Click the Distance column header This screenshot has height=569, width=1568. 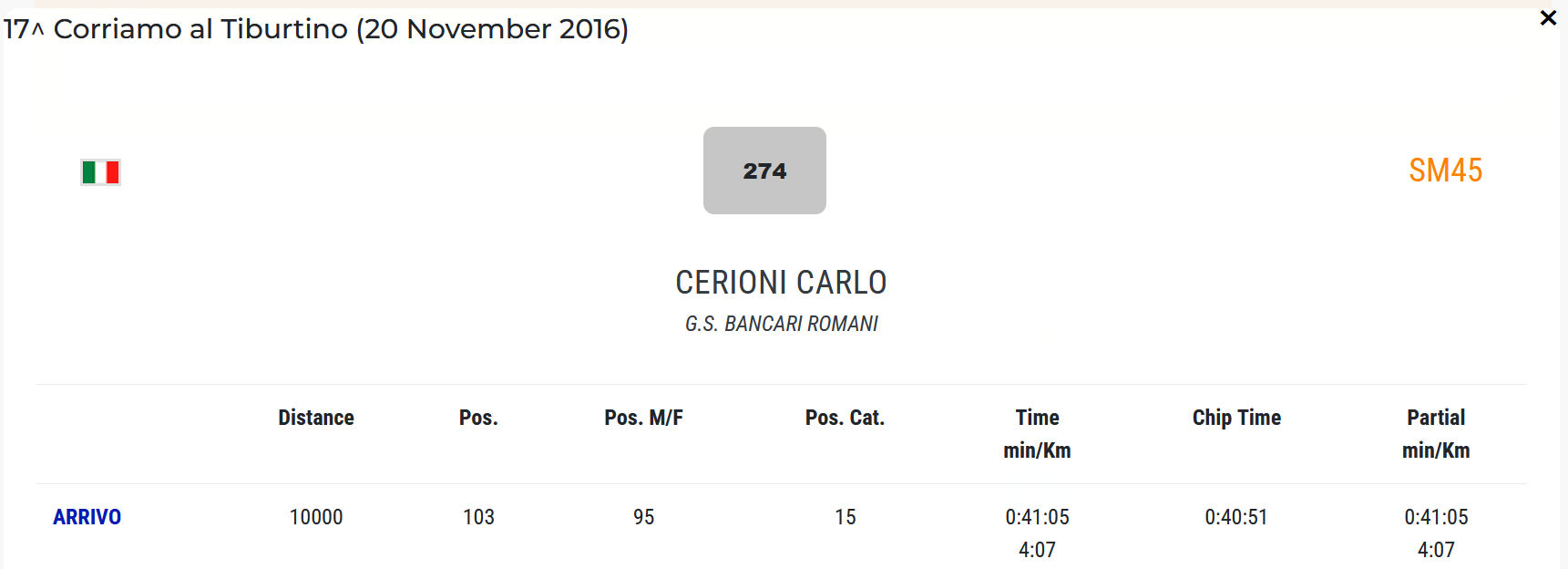316,418
